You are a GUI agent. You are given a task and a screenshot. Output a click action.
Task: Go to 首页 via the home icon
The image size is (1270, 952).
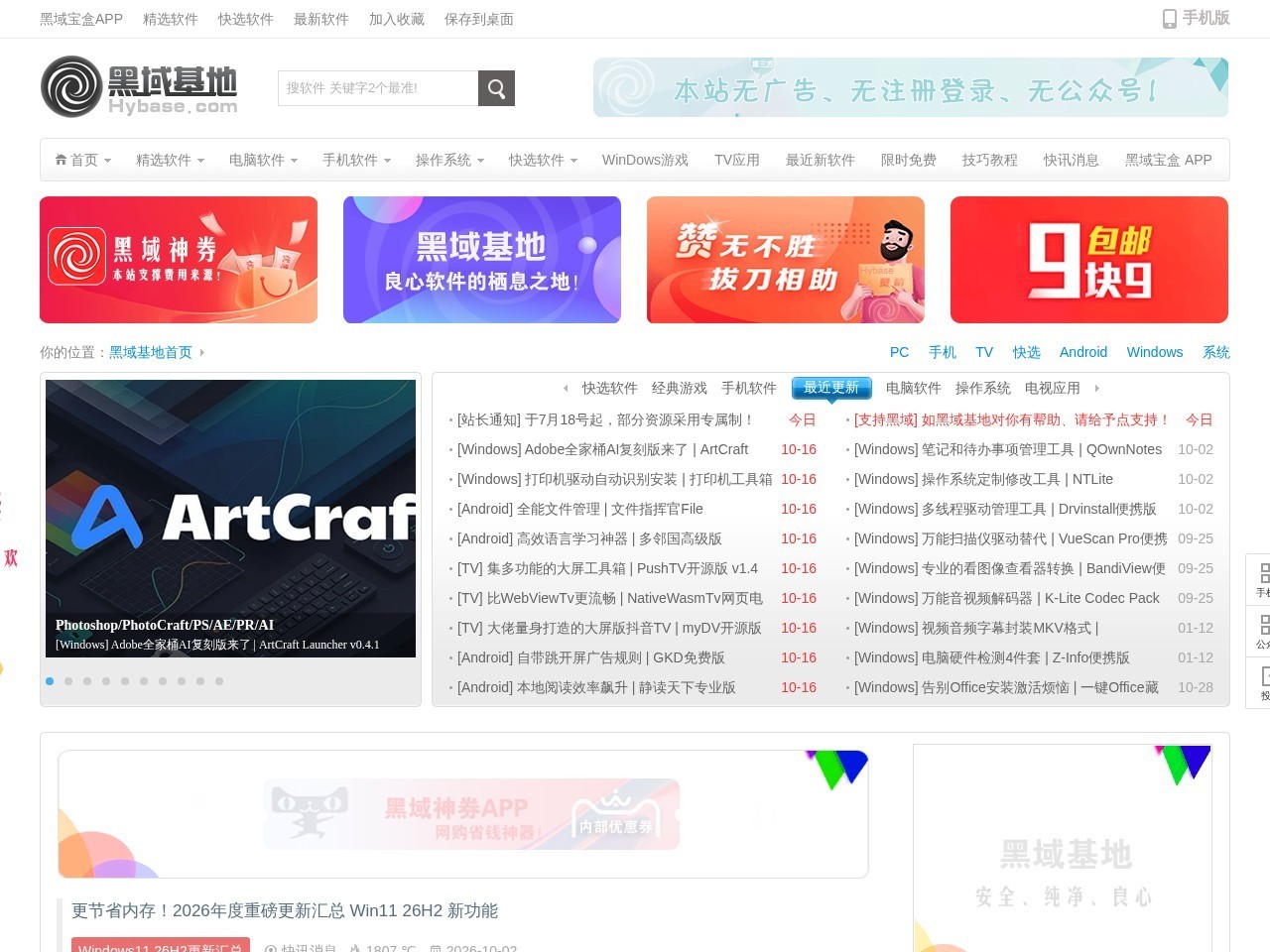[x=77, y=160]
